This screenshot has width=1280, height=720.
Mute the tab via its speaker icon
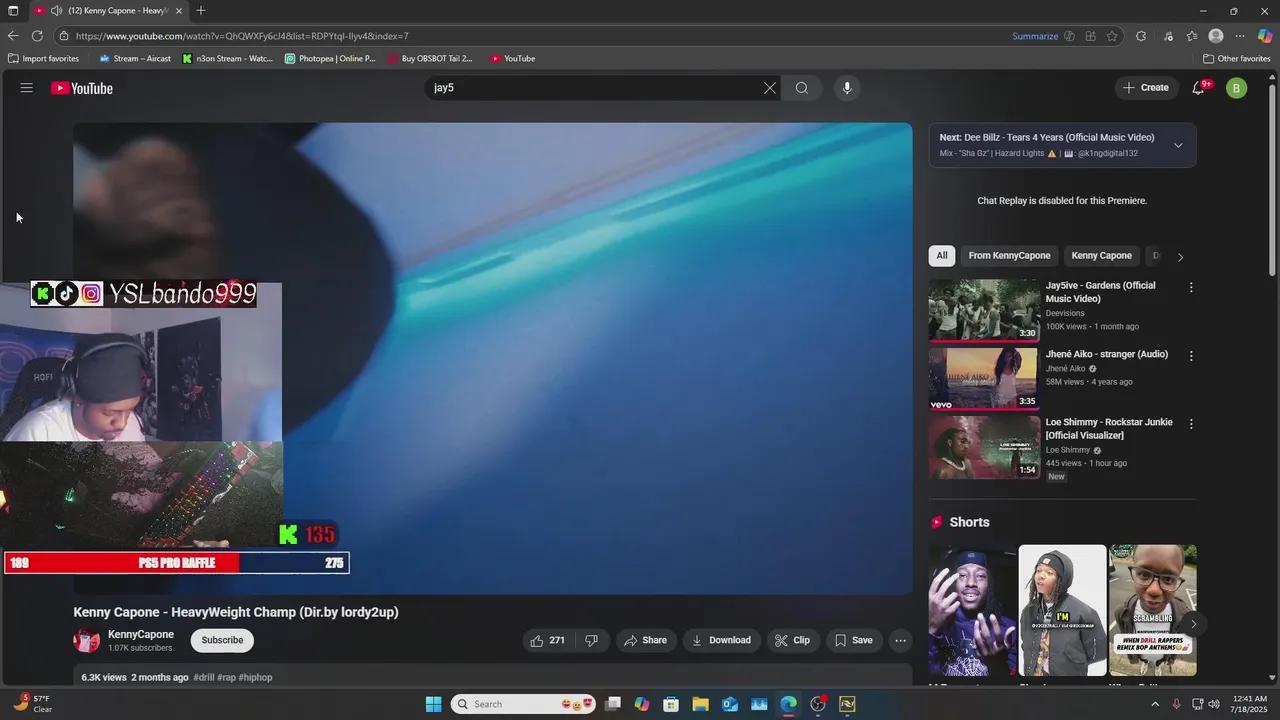(x=56, y=11)
